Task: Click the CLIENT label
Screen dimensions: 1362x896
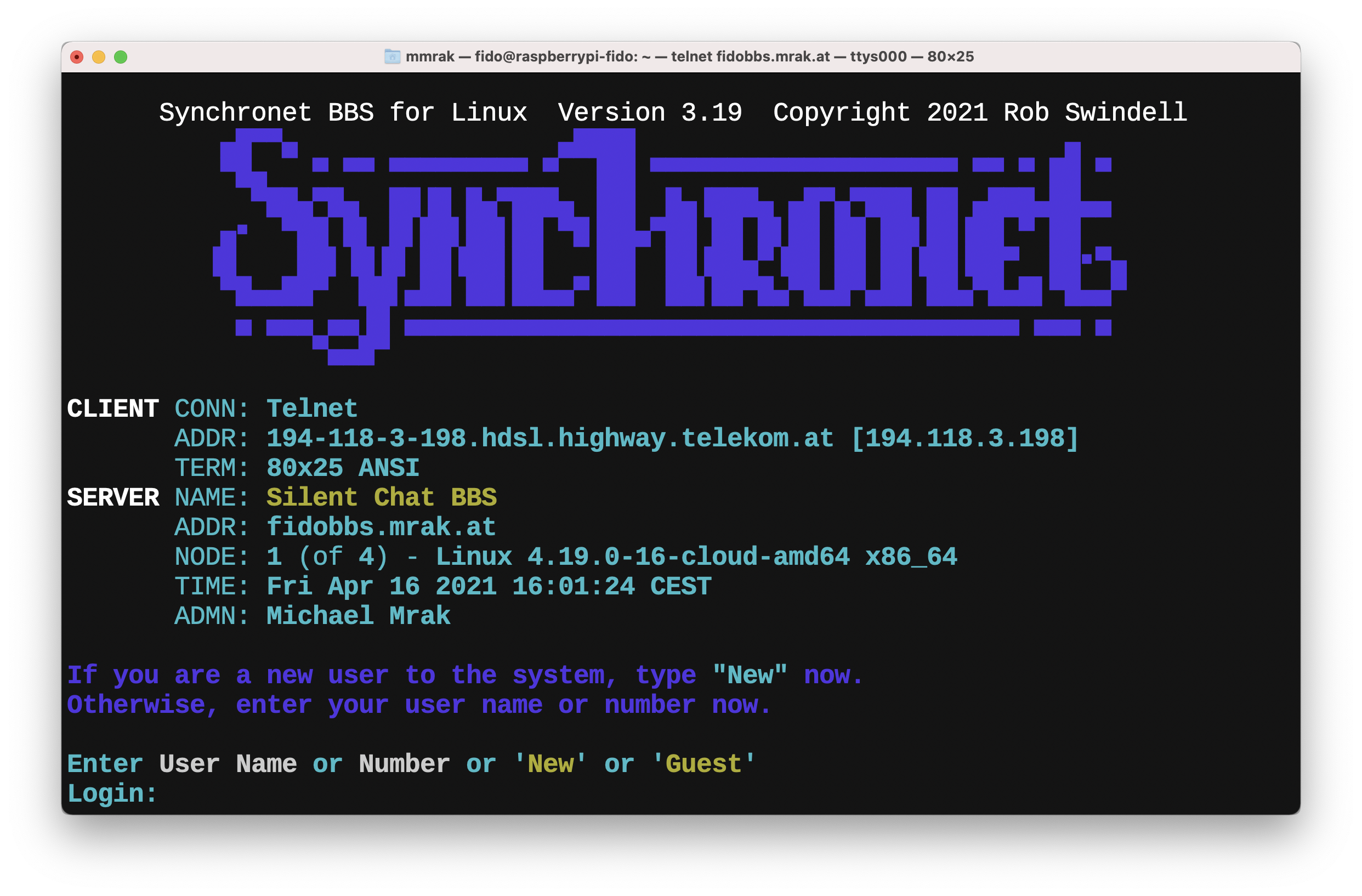Action: tap(113, 409)
